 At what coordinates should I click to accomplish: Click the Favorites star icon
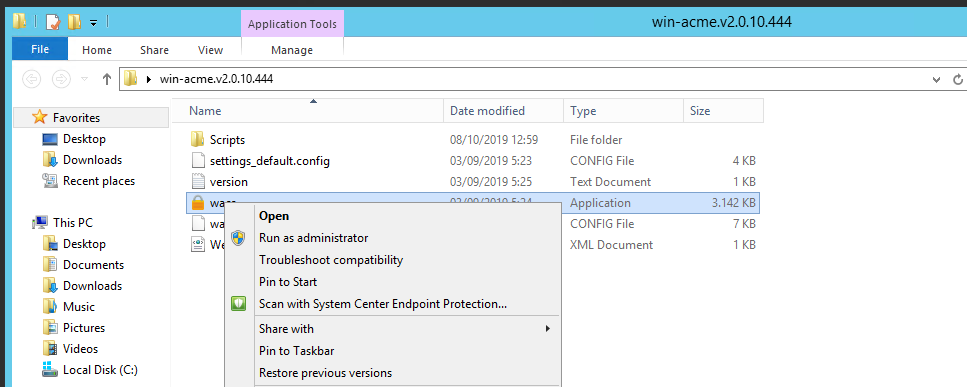point(39,116)
